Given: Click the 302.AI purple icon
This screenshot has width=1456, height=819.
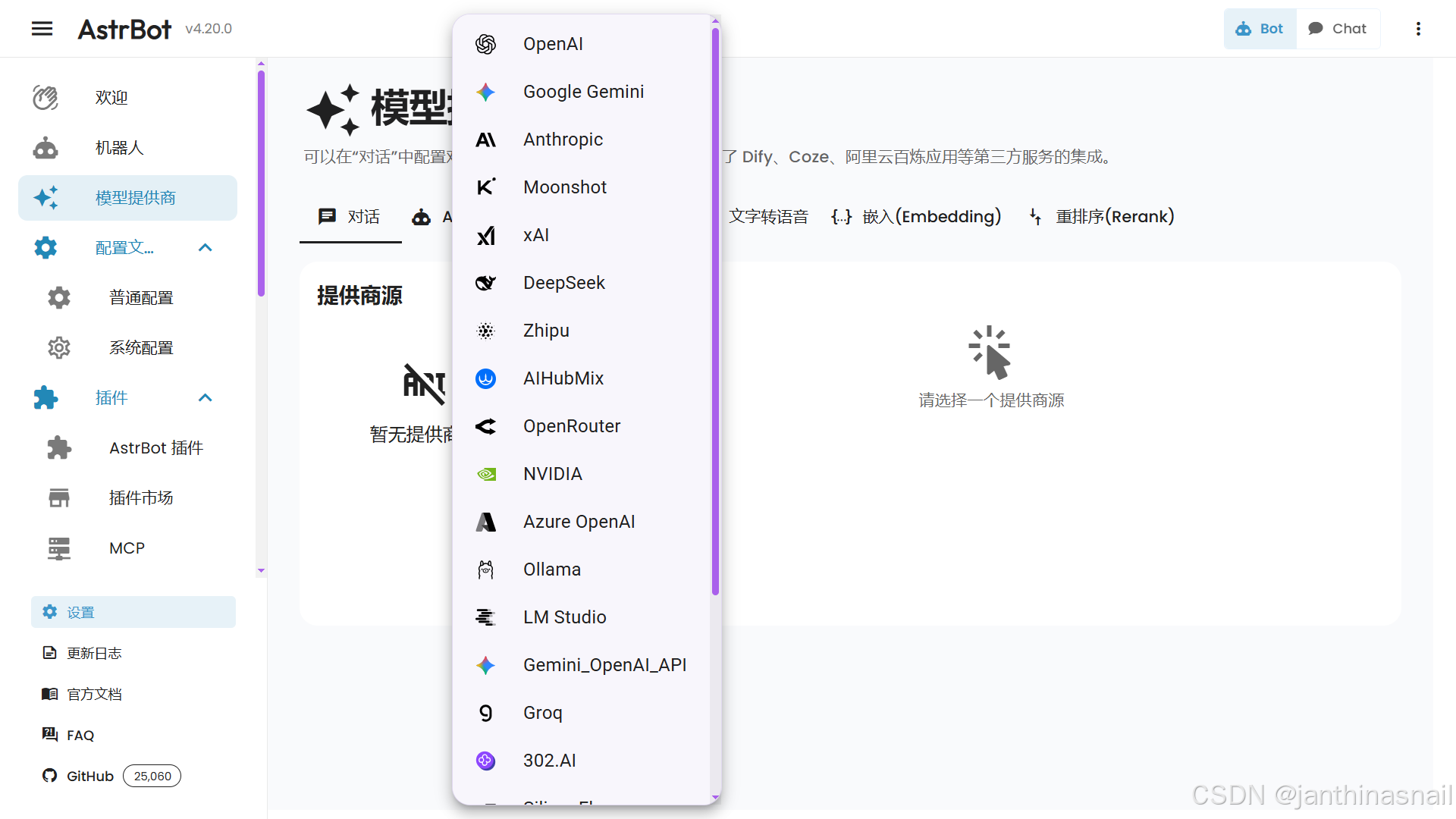Looking at the screenshot, I should [486, 761].
